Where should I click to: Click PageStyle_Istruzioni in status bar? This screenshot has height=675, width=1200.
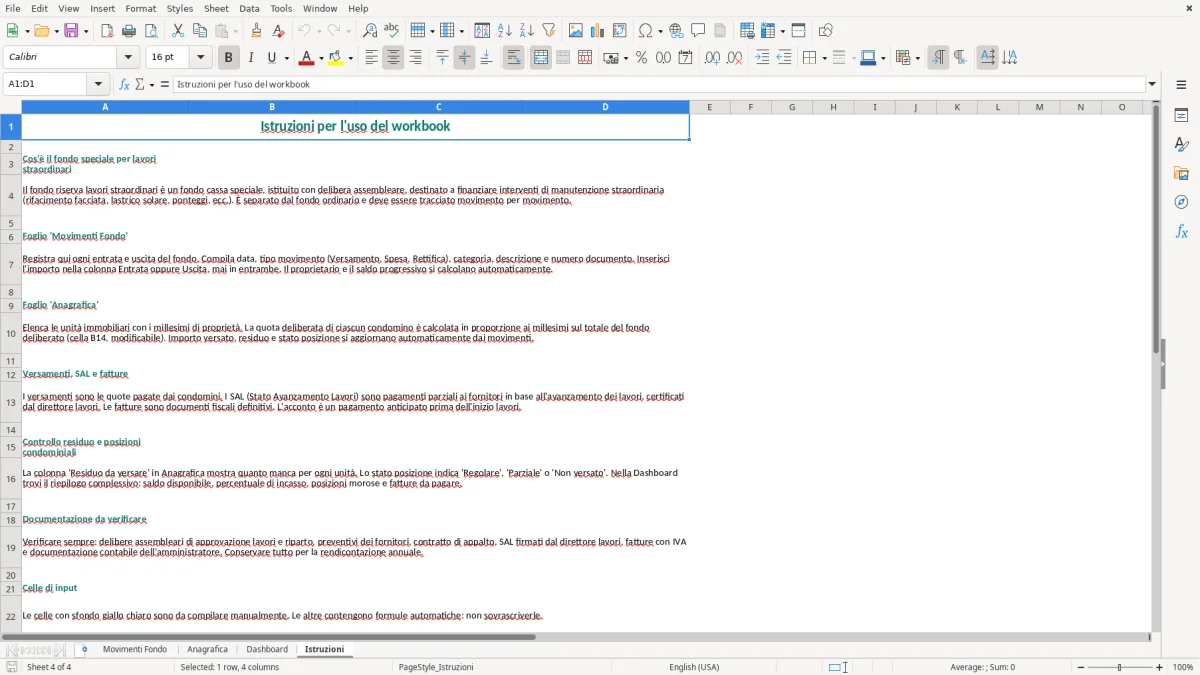point(436,667)
